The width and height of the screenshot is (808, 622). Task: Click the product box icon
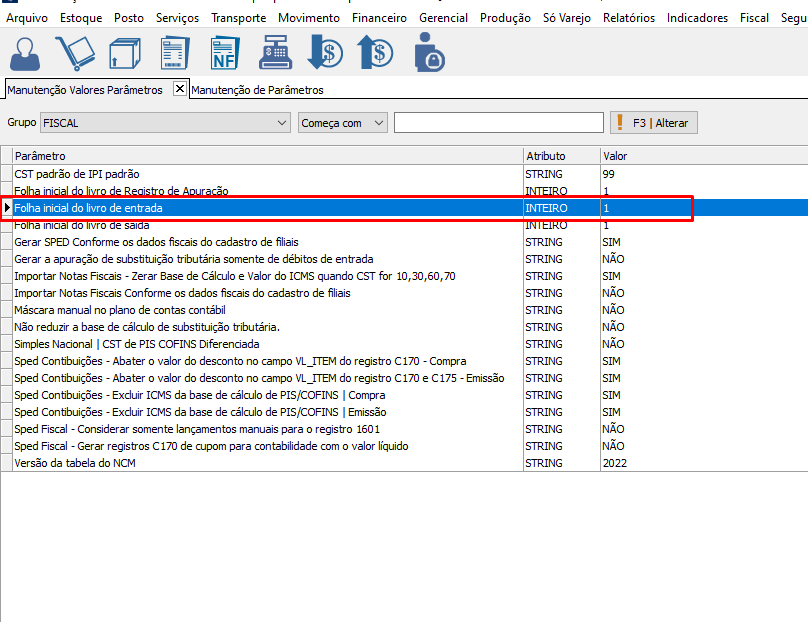125,53
